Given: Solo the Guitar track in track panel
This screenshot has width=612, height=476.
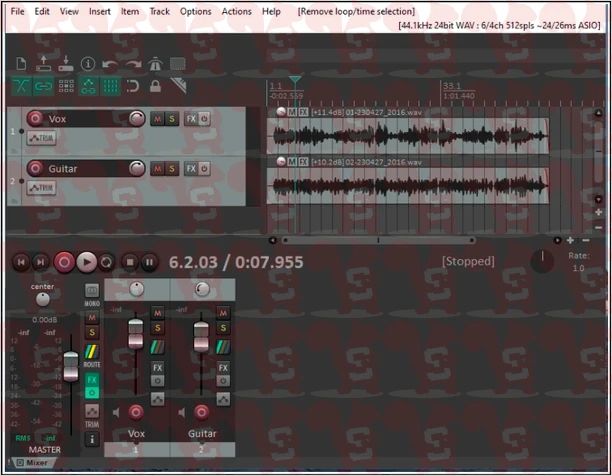Looking at the screenshot, I should [172, 169].
